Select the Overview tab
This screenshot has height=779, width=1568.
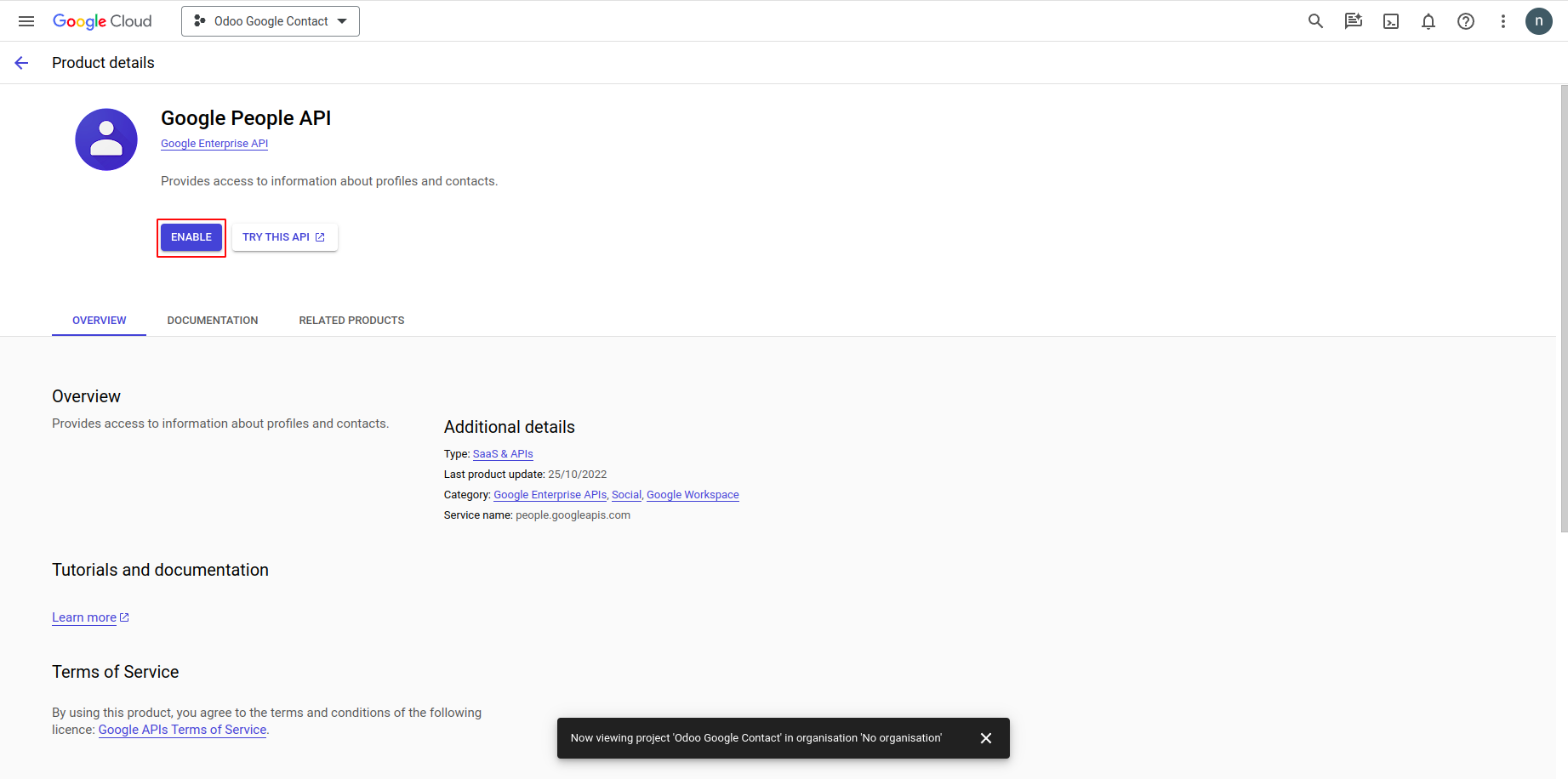(x=99, y=321)
